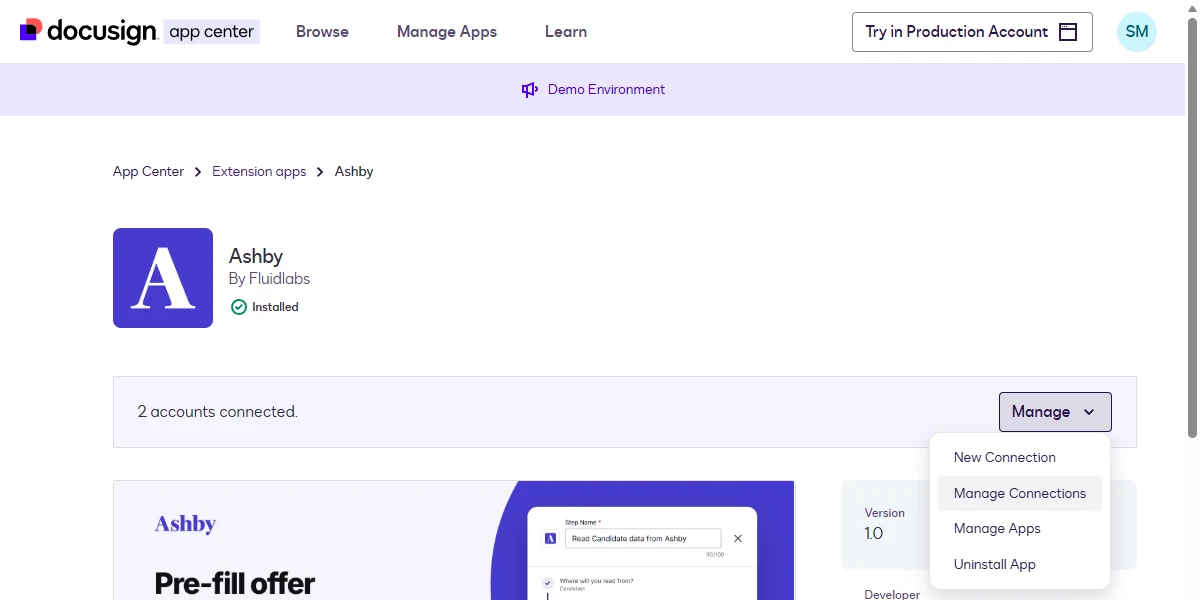
Task: Click the green Installed checkmark icon
Action: (238, 307)
